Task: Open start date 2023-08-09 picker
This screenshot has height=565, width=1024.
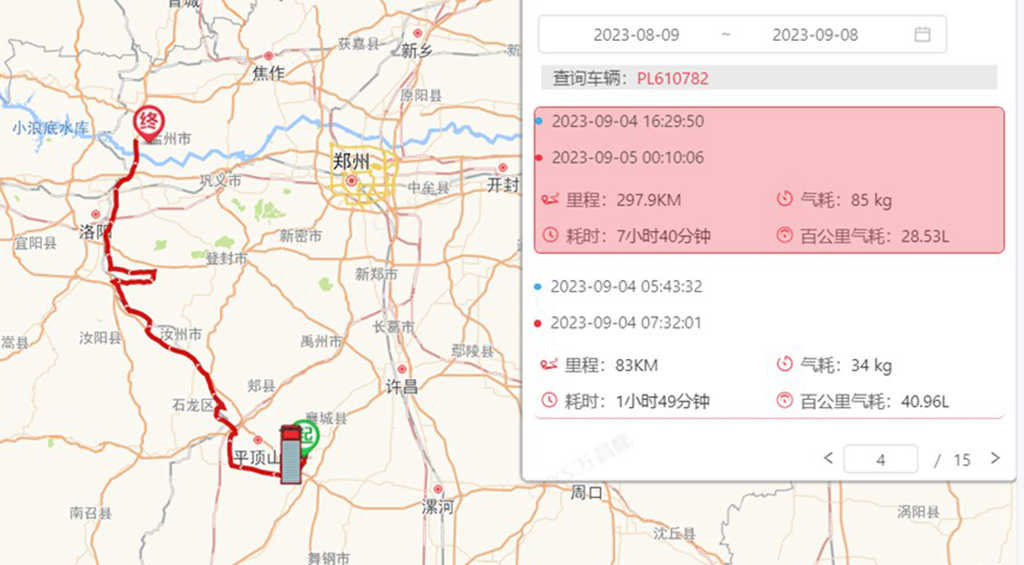Action: click(636, 35)
